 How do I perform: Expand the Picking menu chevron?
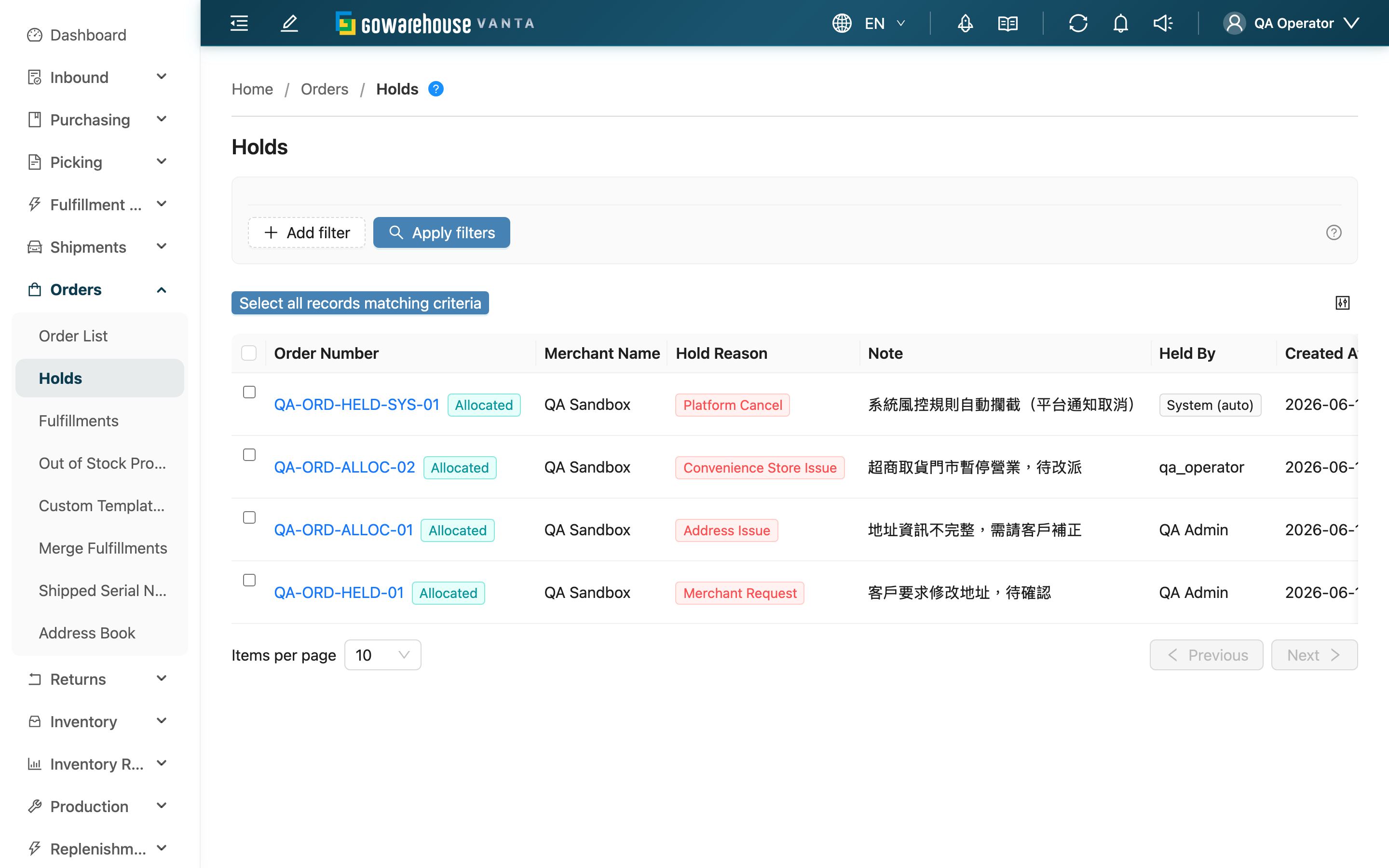pos(162,162)
